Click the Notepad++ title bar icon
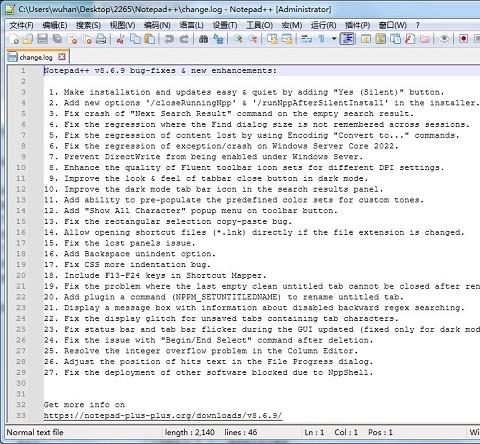 click(x=10, y=9)
